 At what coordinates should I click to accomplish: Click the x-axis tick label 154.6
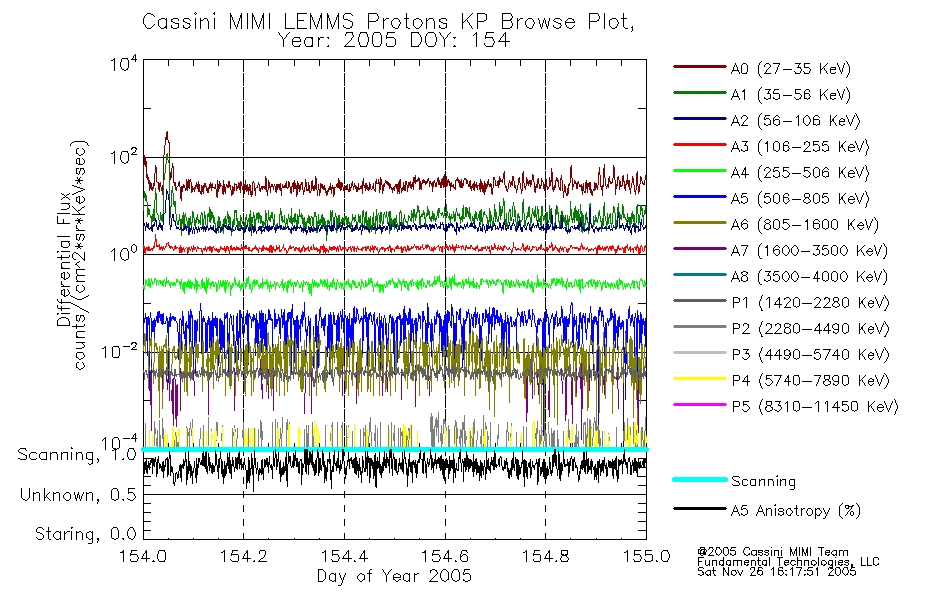(x=445, y=556)
